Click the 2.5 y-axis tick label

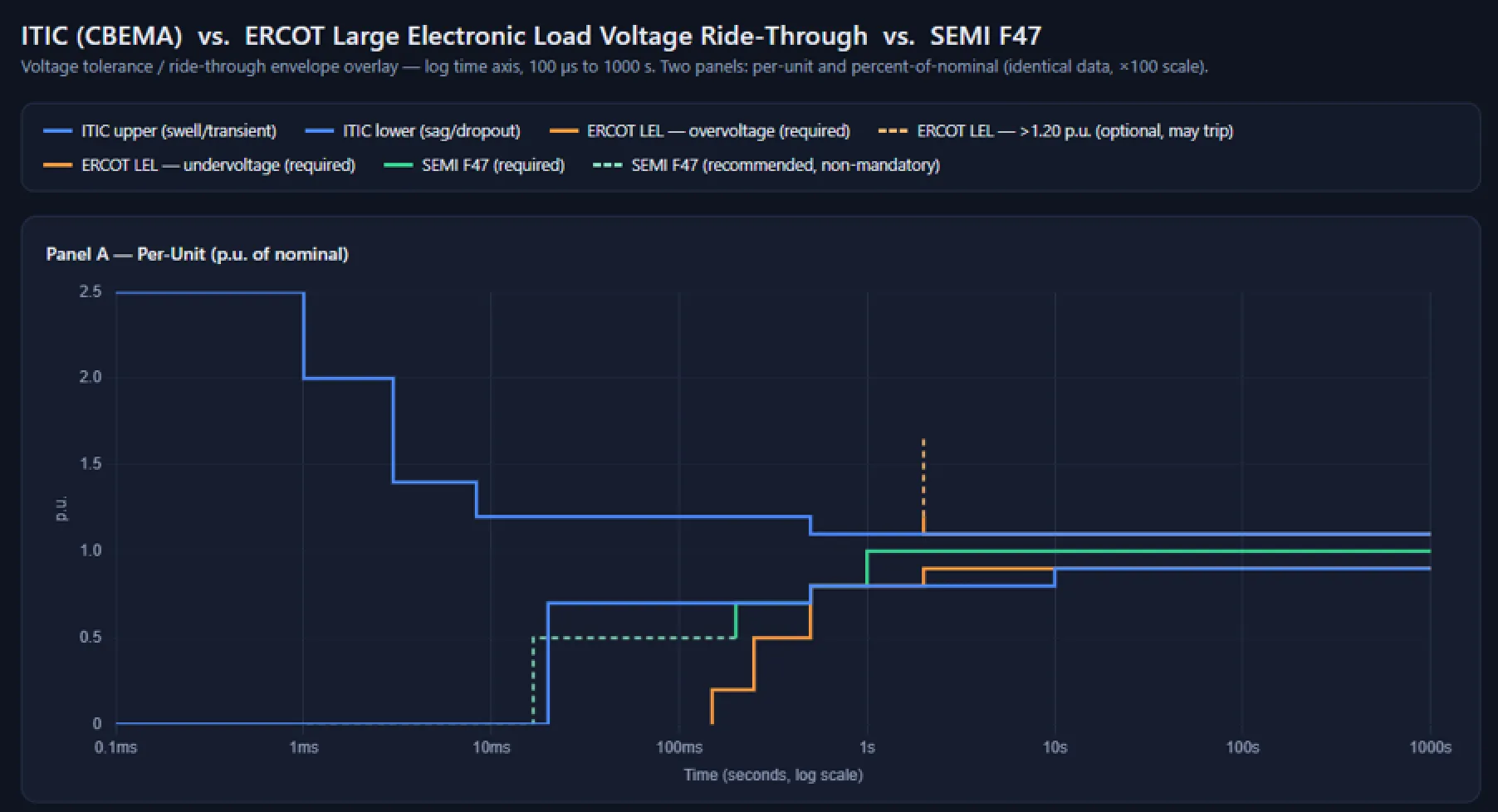click(x=91, y=291)
